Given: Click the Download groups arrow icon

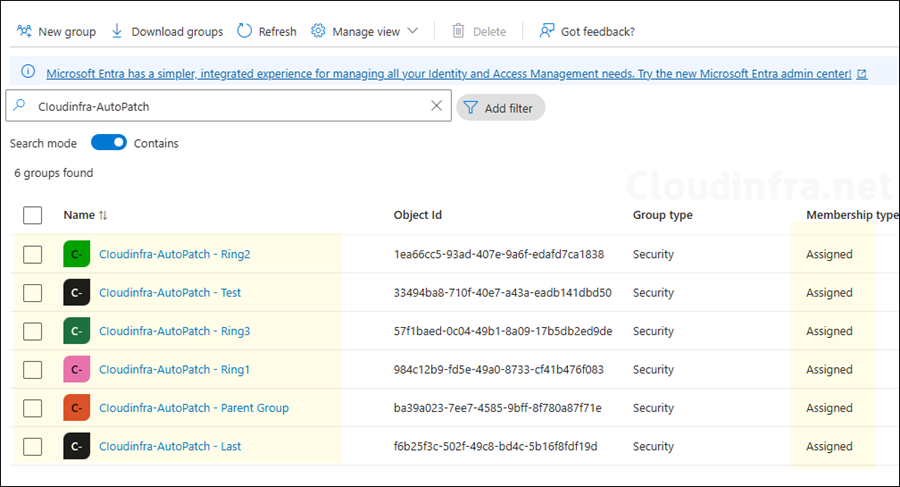Looking at the screenshot, I should tap(117, 31).
